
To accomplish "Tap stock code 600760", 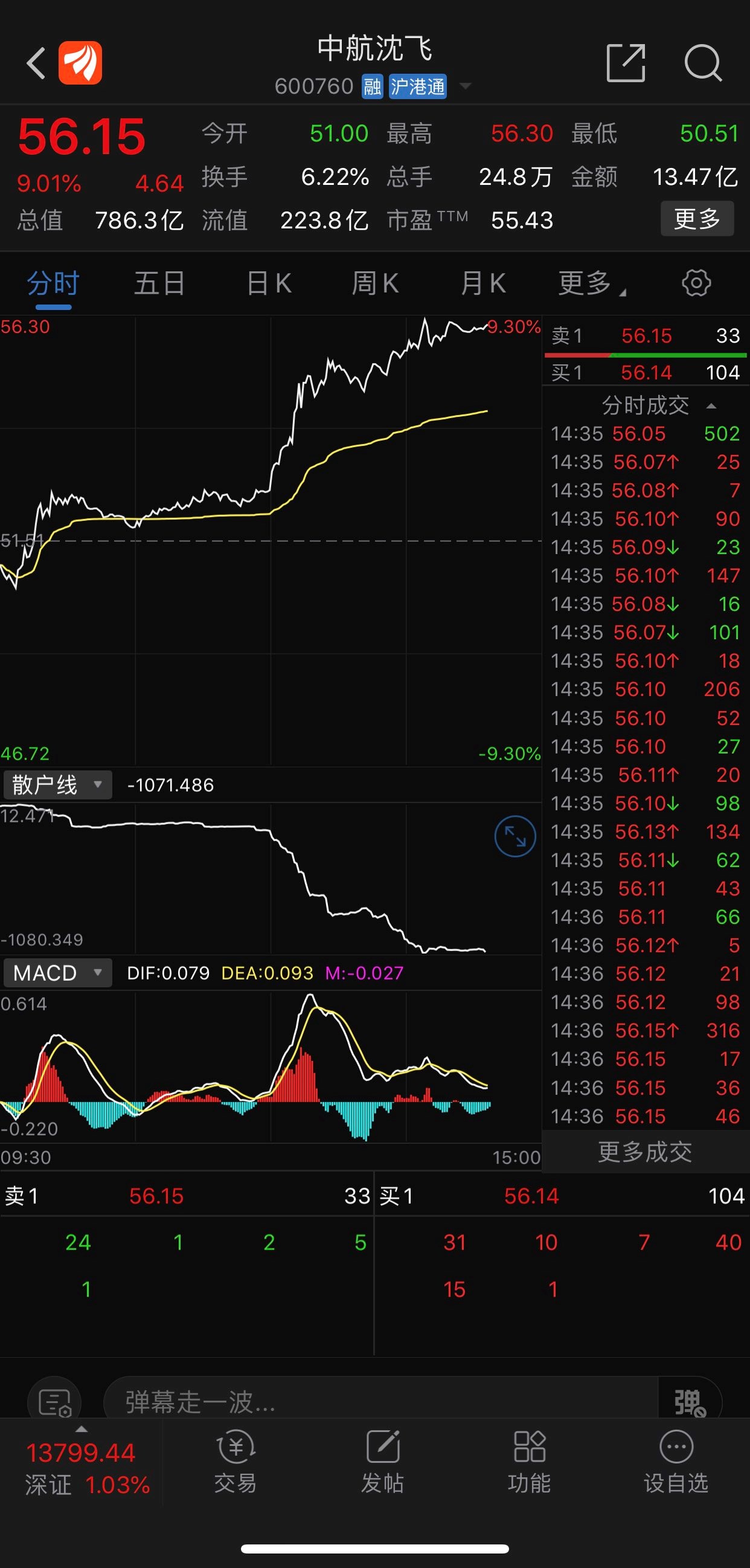I will click(314, 86).
